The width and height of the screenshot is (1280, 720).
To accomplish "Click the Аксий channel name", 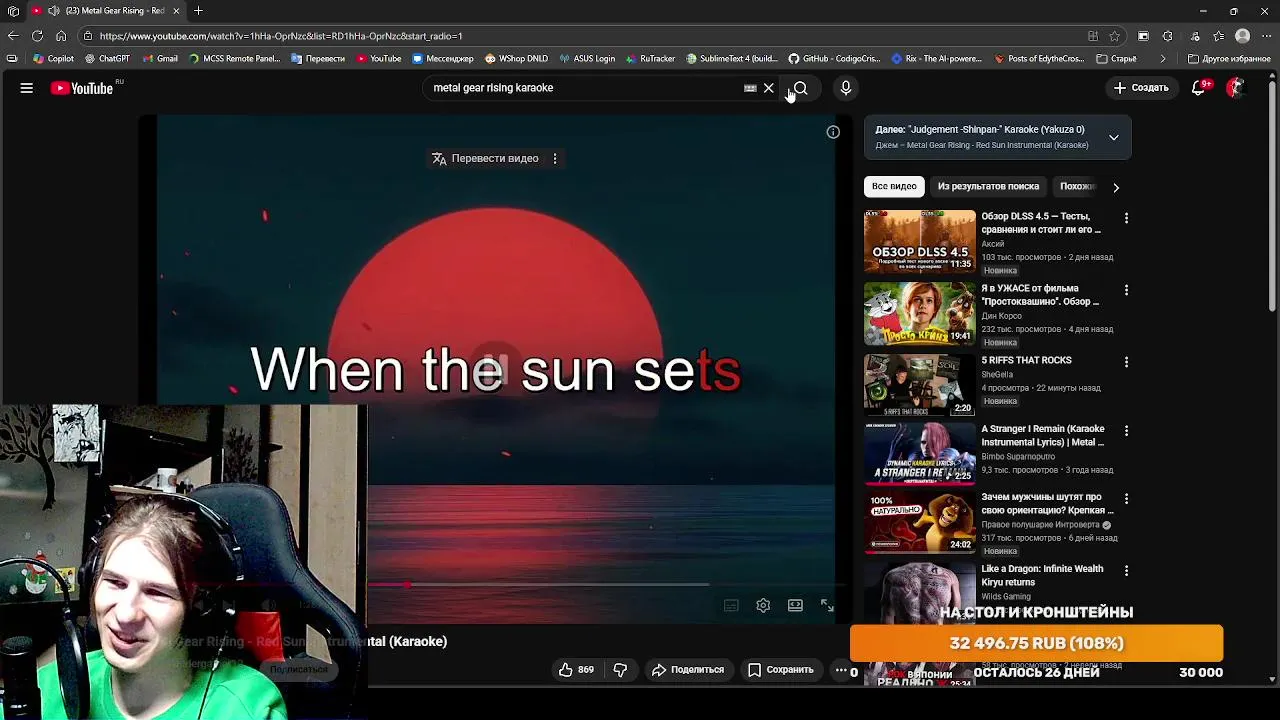I will click(x=993, y=243).
